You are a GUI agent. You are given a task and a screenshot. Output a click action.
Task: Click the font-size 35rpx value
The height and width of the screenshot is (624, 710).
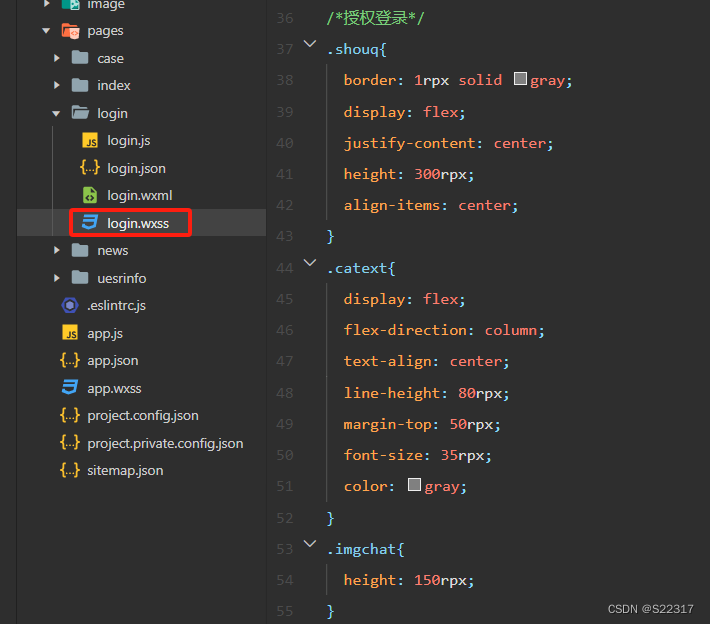[462, 455]
